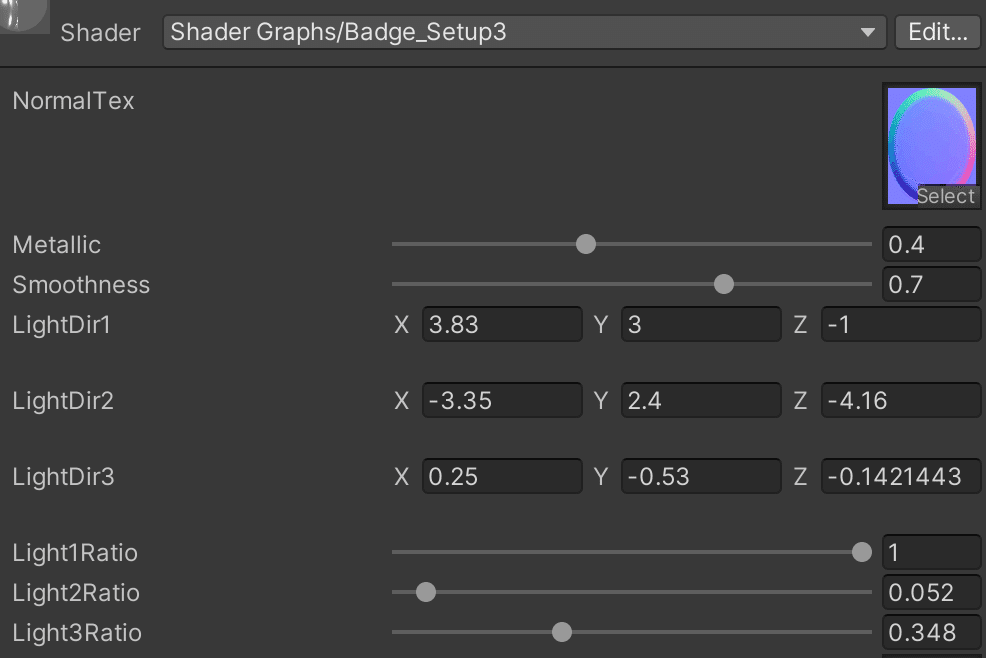This screenshot has width=986, height=658.
Task: Click the Light2Ratio value field showing 0.052
Action: (932, 593)
